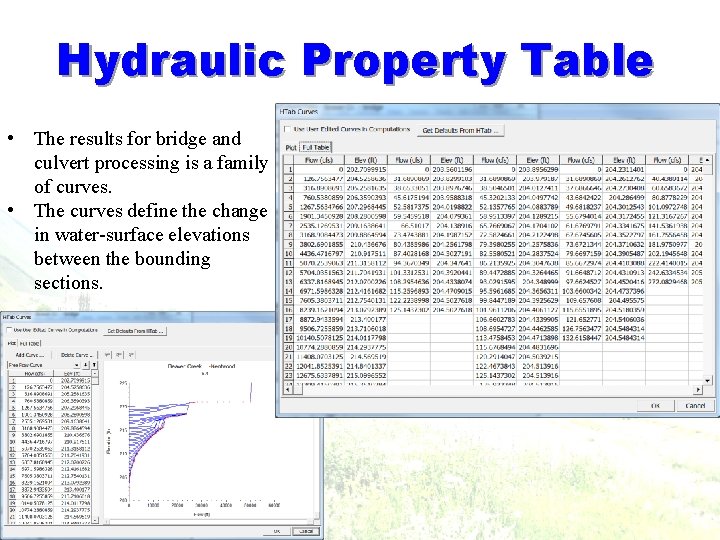Click cell 204.3027191 in Full Table

452,253
